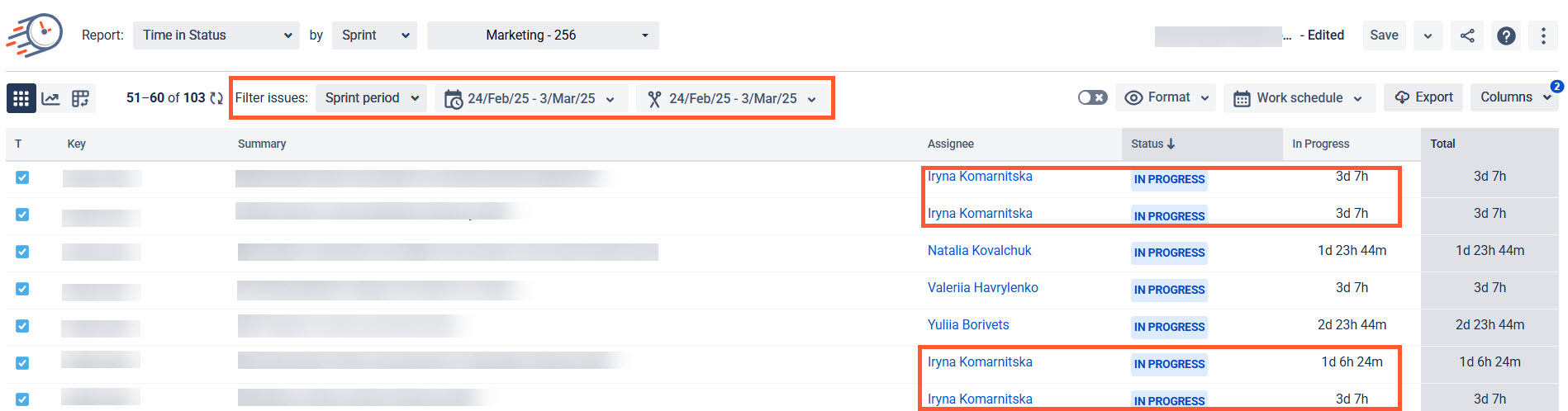
Task: Click the Total column header
Action: point(1442,144)
